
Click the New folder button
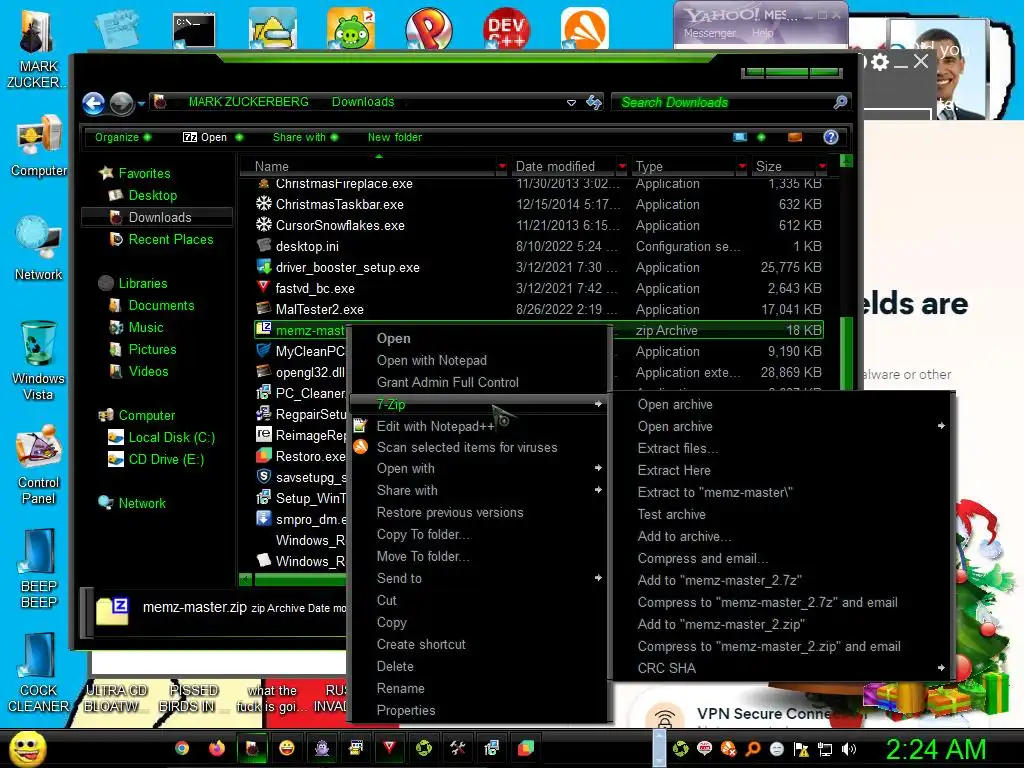[x=394, y=137]
